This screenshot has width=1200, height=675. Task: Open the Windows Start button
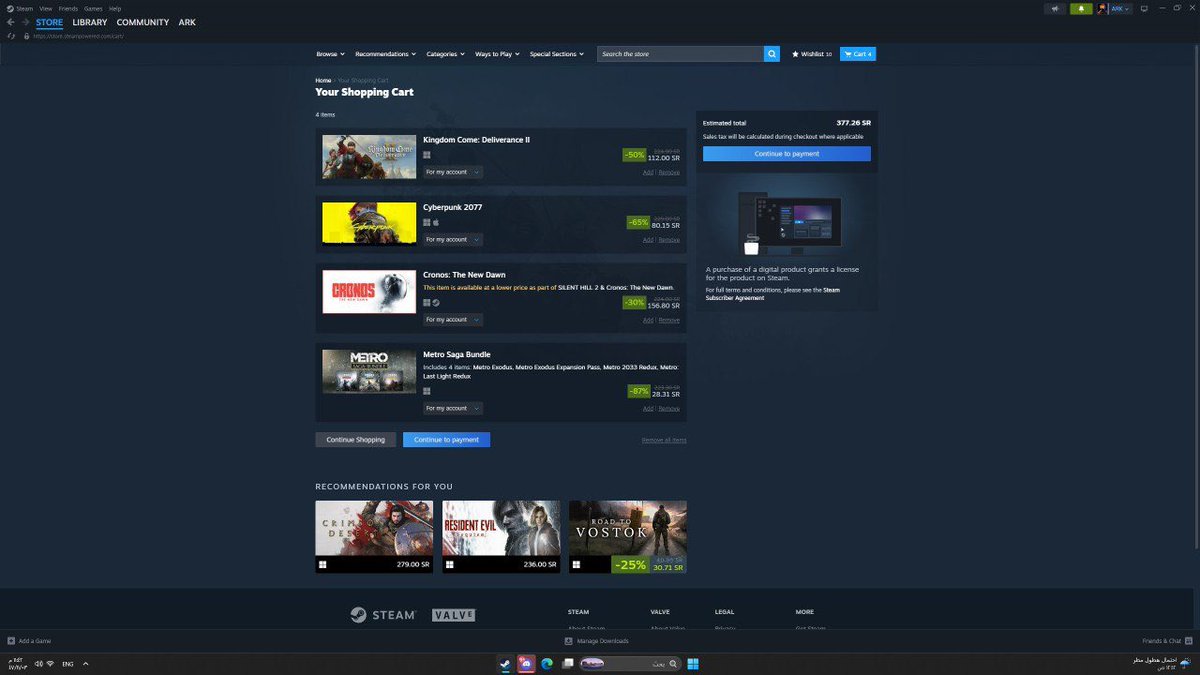[693, 663]
